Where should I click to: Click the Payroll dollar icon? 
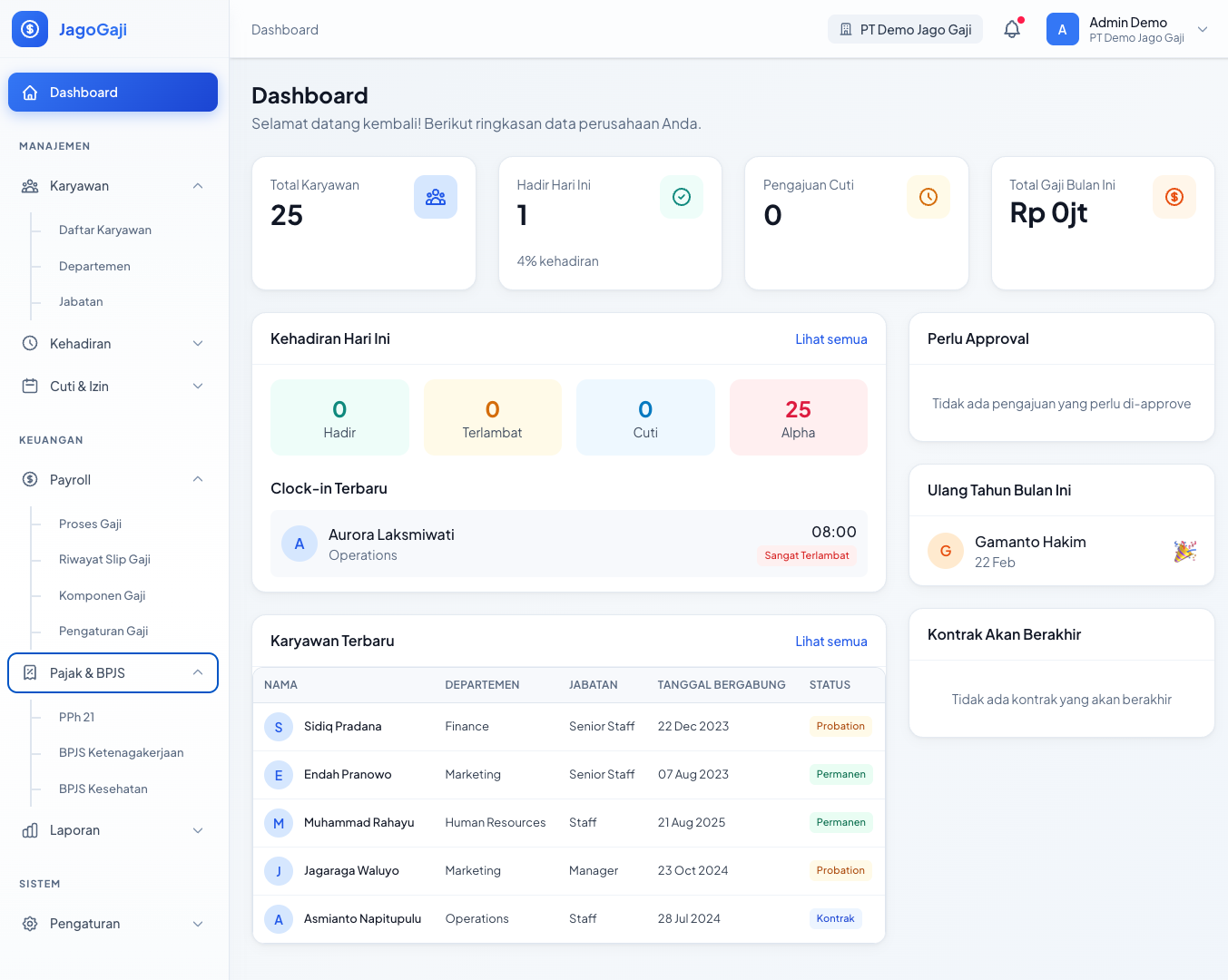[27, 479]
